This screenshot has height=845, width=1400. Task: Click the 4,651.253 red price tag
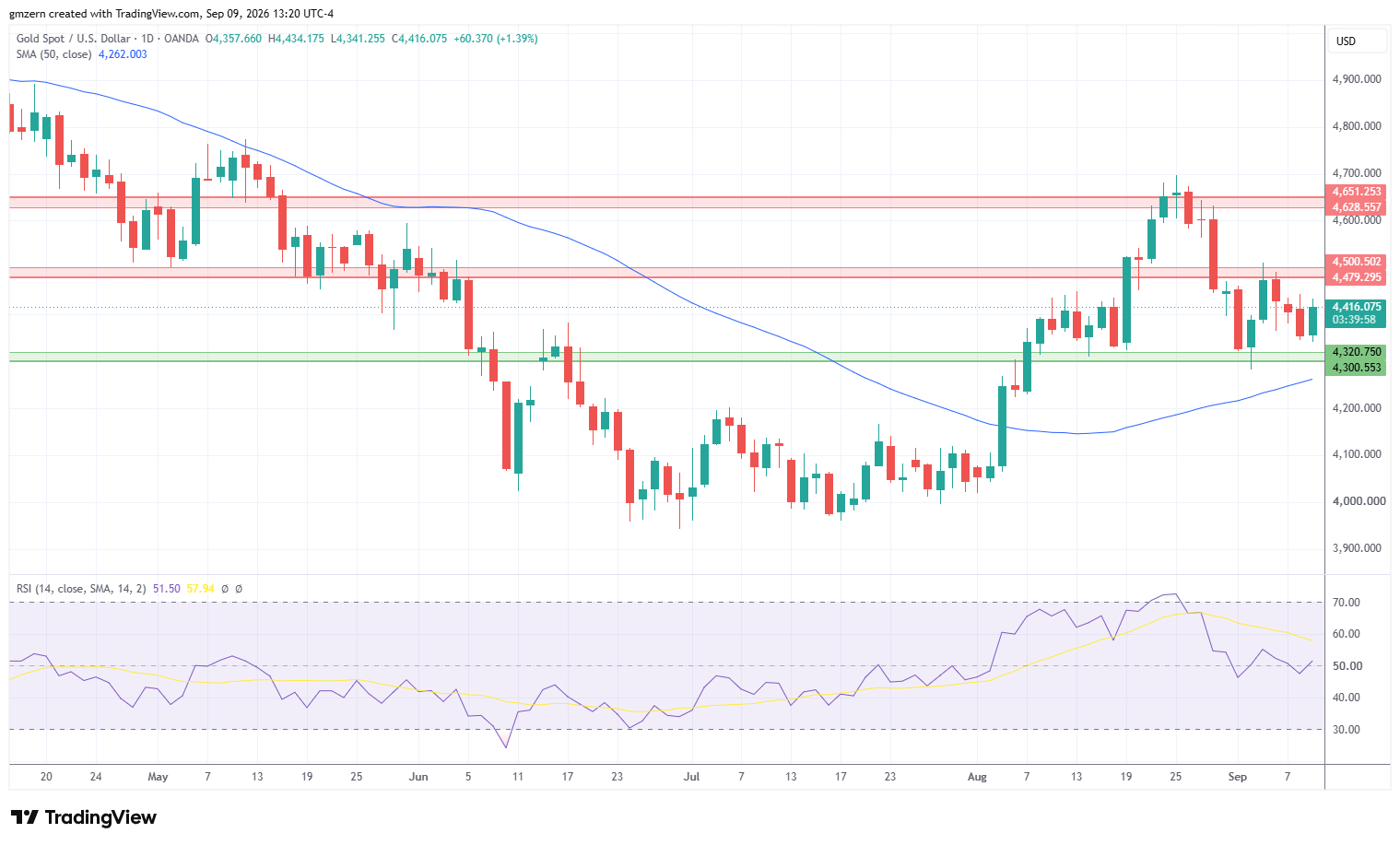[x=1357, y=192]
